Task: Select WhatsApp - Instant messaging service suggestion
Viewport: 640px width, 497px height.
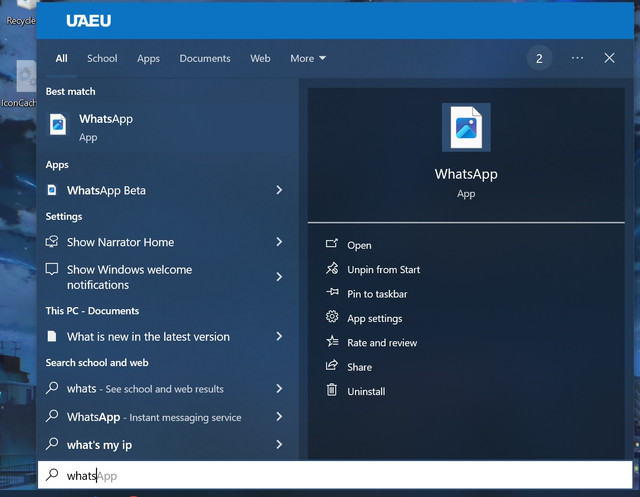Action: coord(167,417)
